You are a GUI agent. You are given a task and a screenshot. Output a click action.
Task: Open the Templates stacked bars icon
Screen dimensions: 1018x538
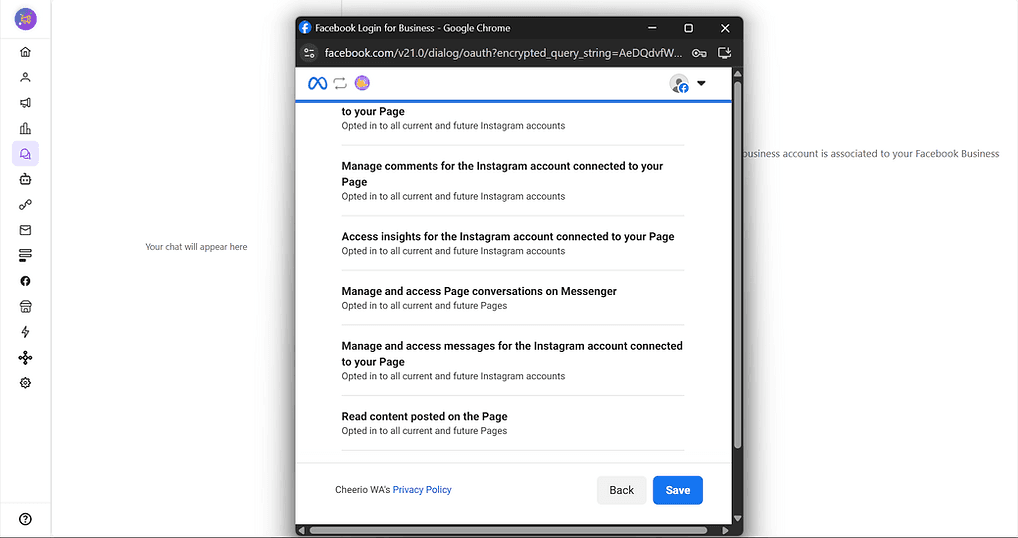click(25, 255)
